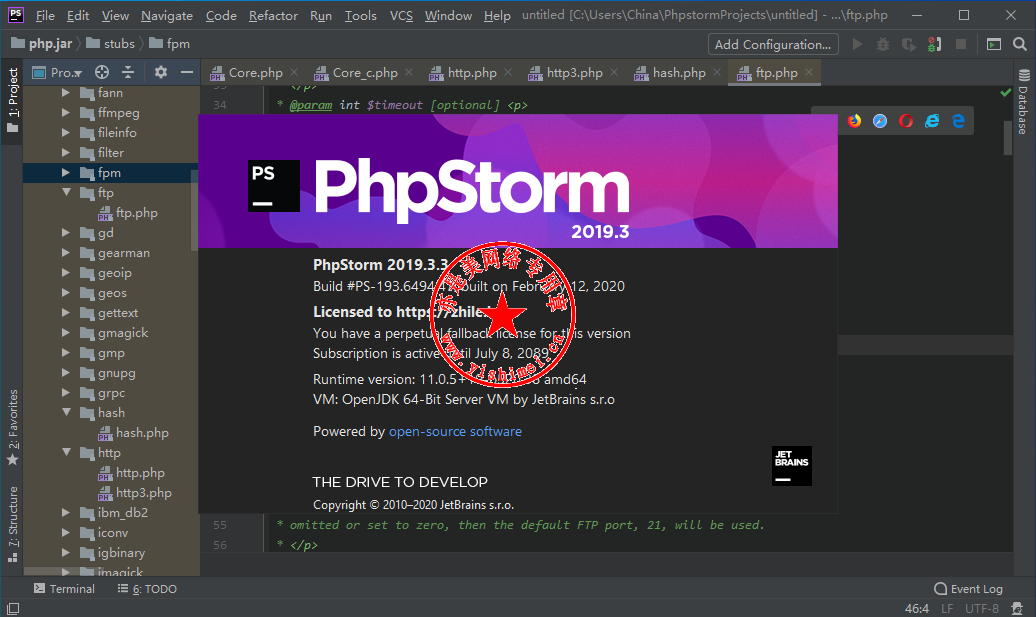
Task: Hide the Project panel with minus icon
Action: tap(187, 73)
